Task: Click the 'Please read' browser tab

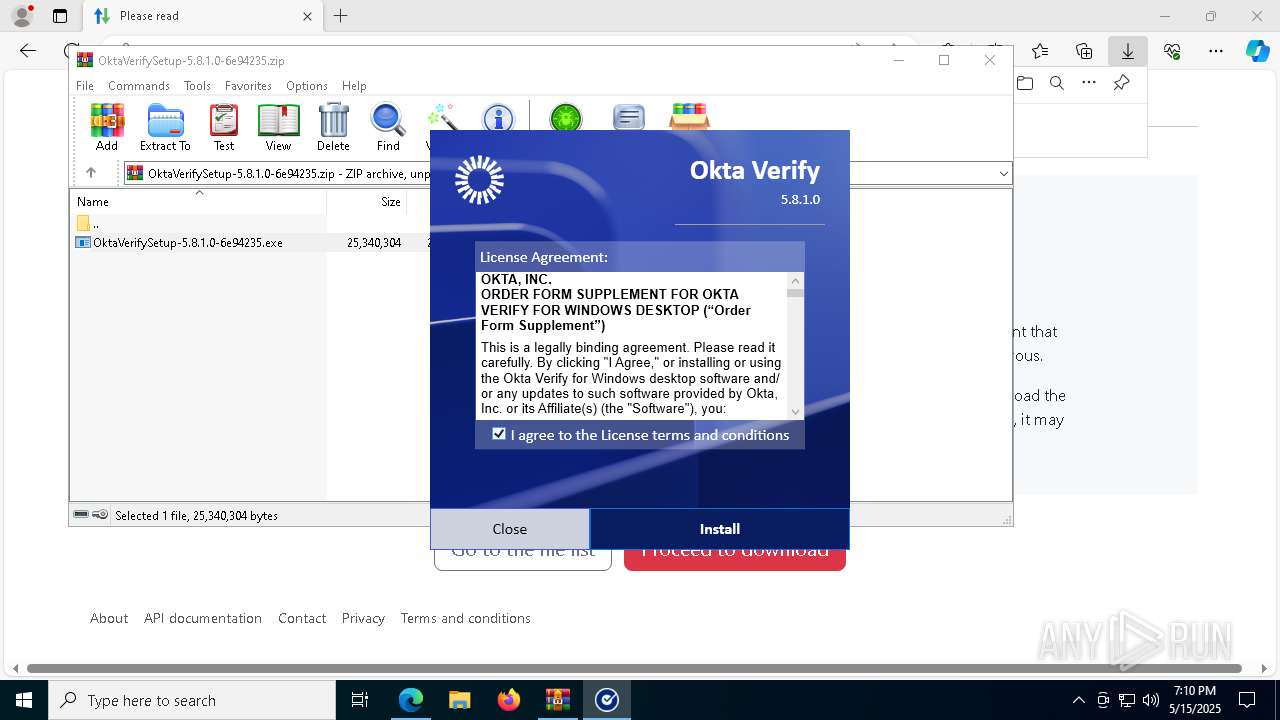Action: 200,16
